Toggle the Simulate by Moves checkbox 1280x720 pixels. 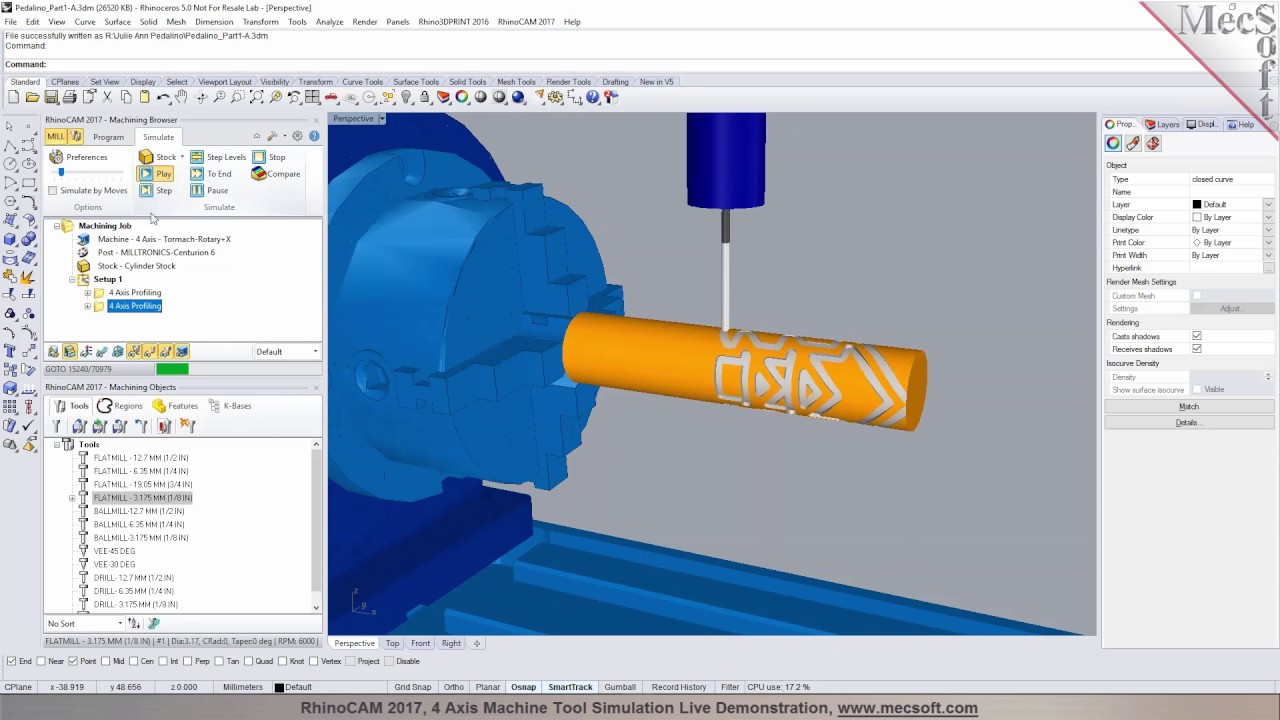(53, 191)
